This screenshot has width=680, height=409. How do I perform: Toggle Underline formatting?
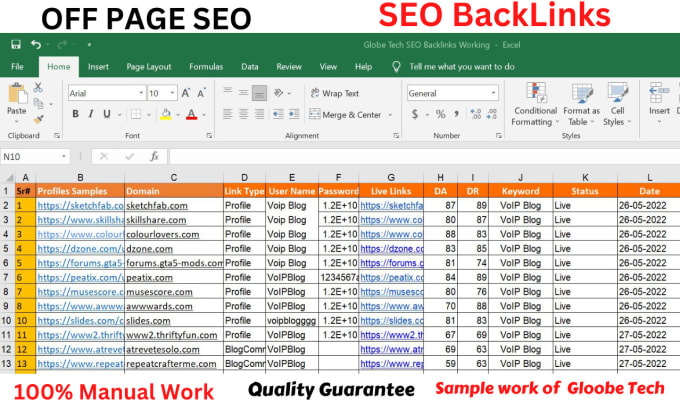click(x=107, y=114)
